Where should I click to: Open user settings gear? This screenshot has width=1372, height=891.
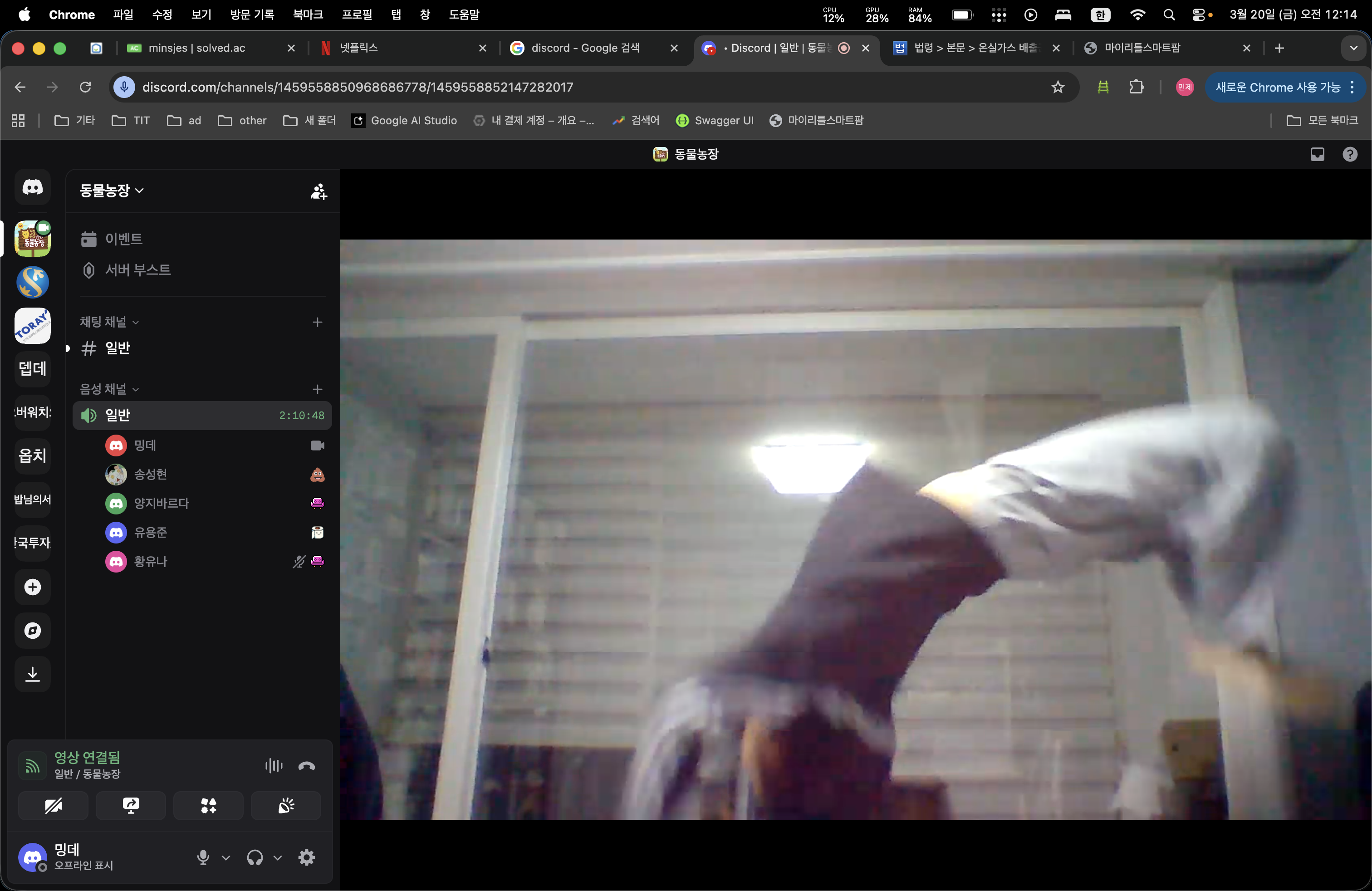point(306,857)
